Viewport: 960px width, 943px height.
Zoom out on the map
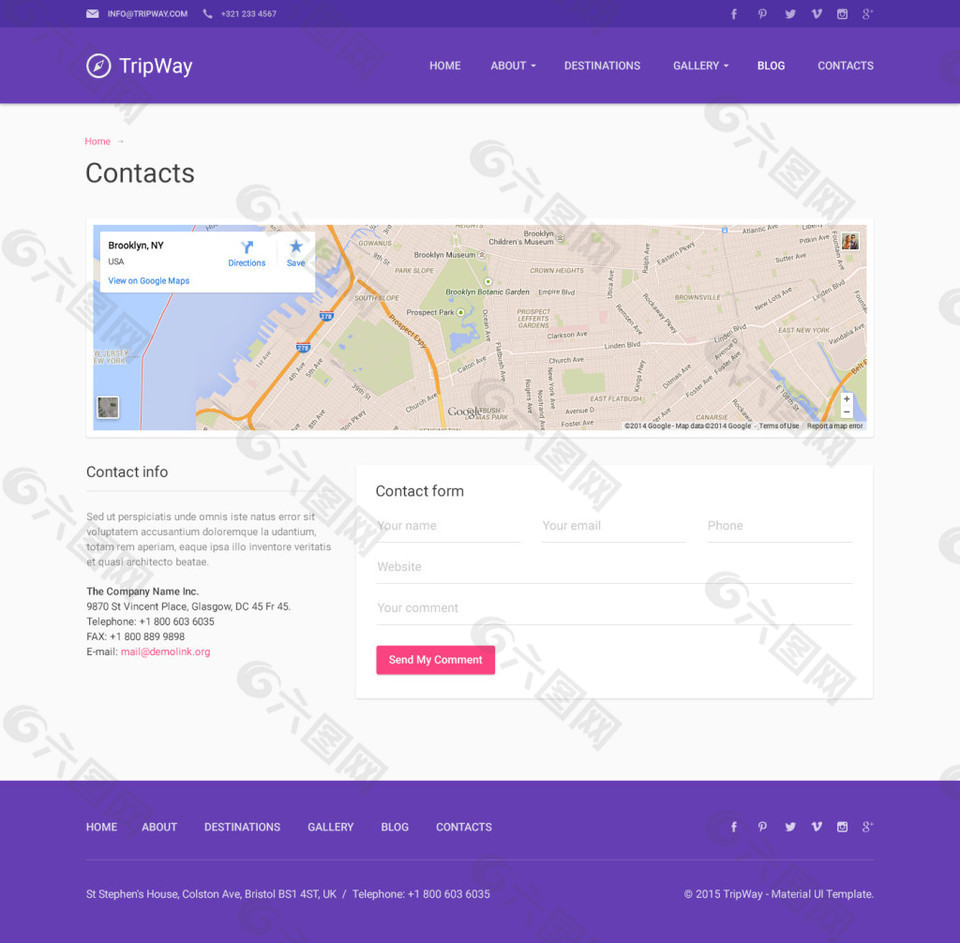click(x=846, y=412)
